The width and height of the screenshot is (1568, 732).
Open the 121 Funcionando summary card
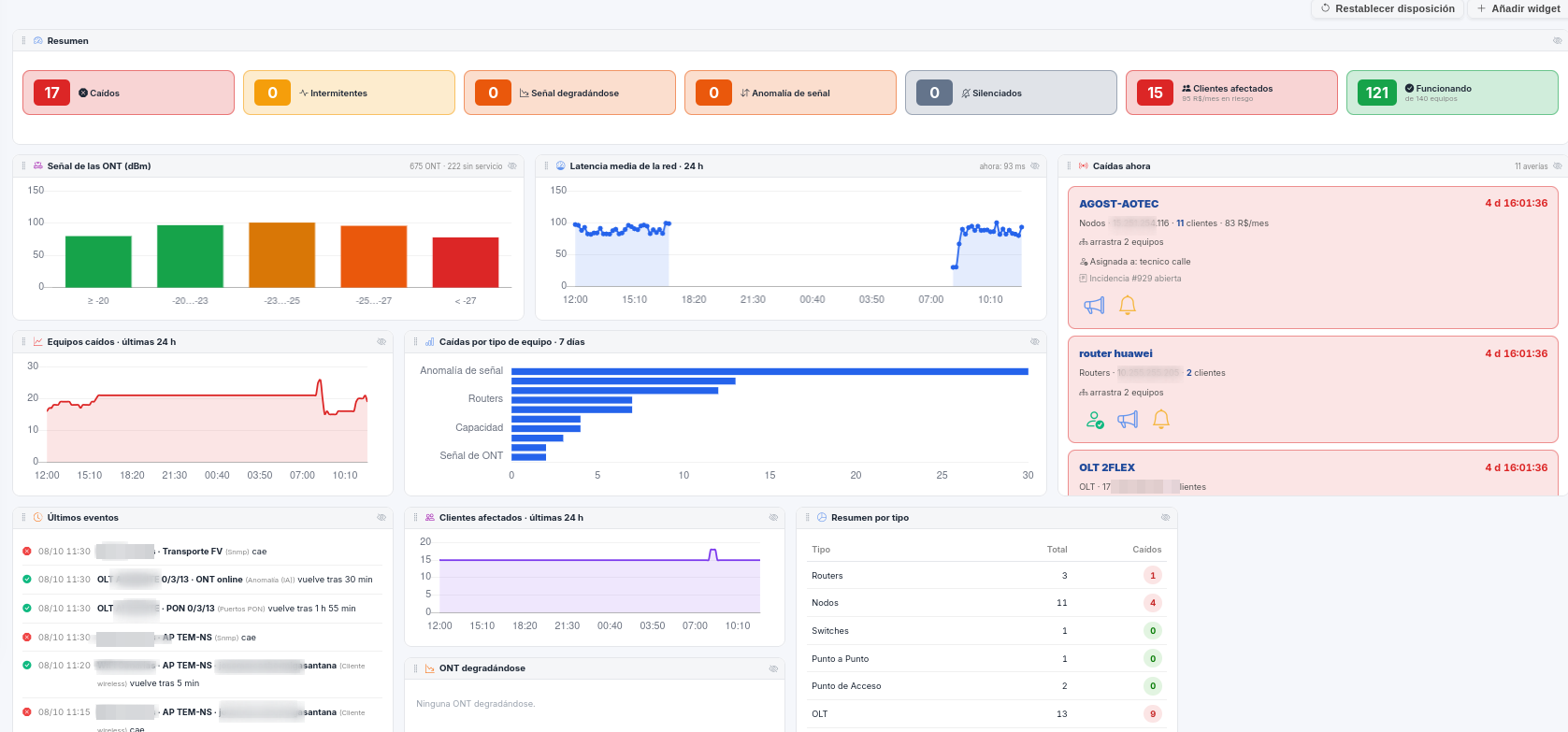(1452, 93)
